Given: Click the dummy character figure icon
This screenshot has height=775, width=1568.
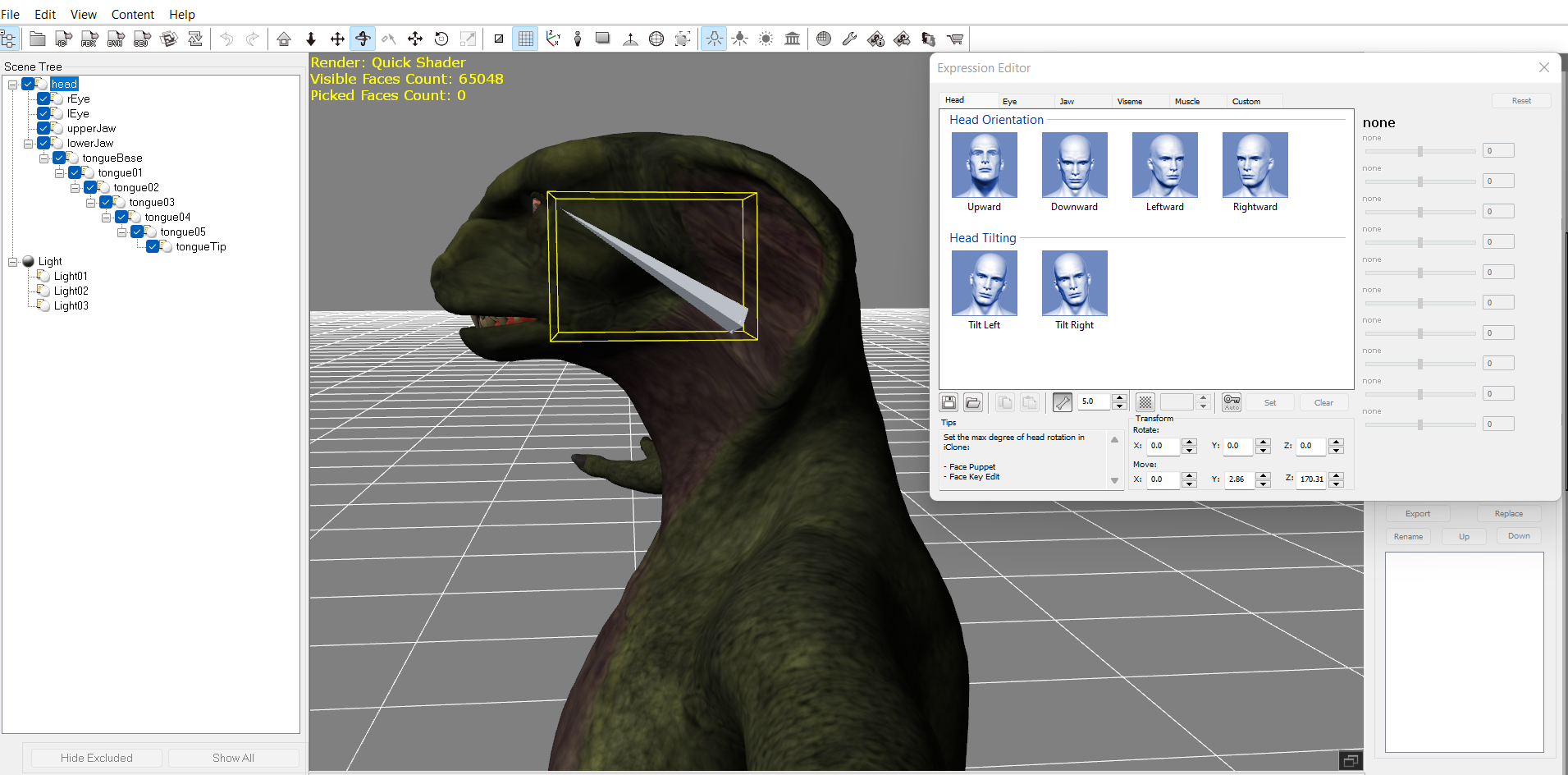Looking at the screenshot, I should click(578, 39).
